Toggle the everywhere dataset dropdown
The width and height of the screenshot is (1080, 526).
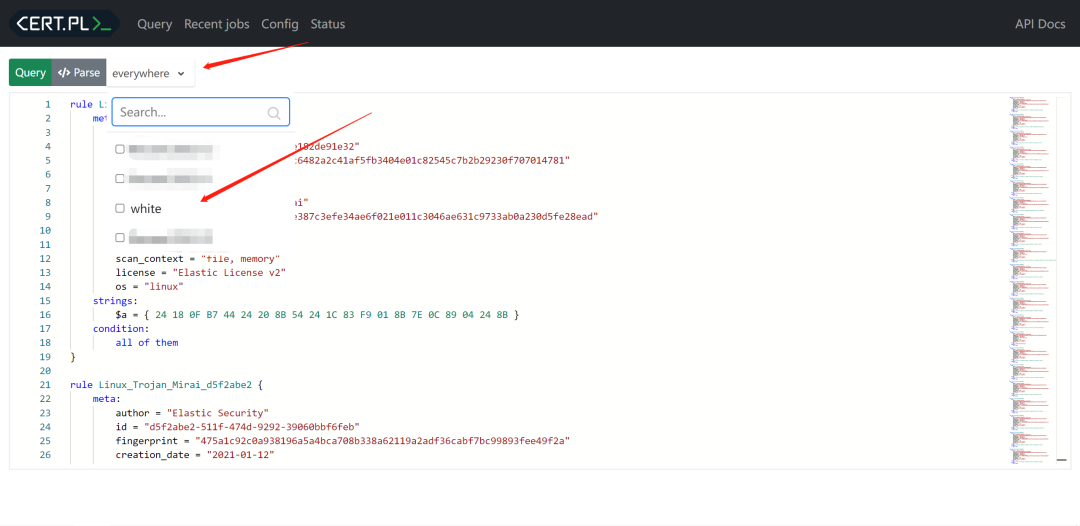click(150, 72)
